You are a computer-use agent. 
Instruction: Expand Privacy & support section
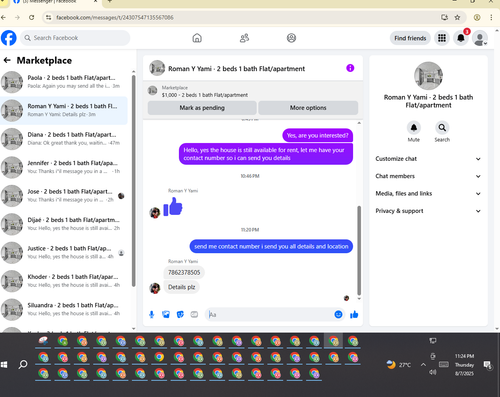(x=428, y=211)
